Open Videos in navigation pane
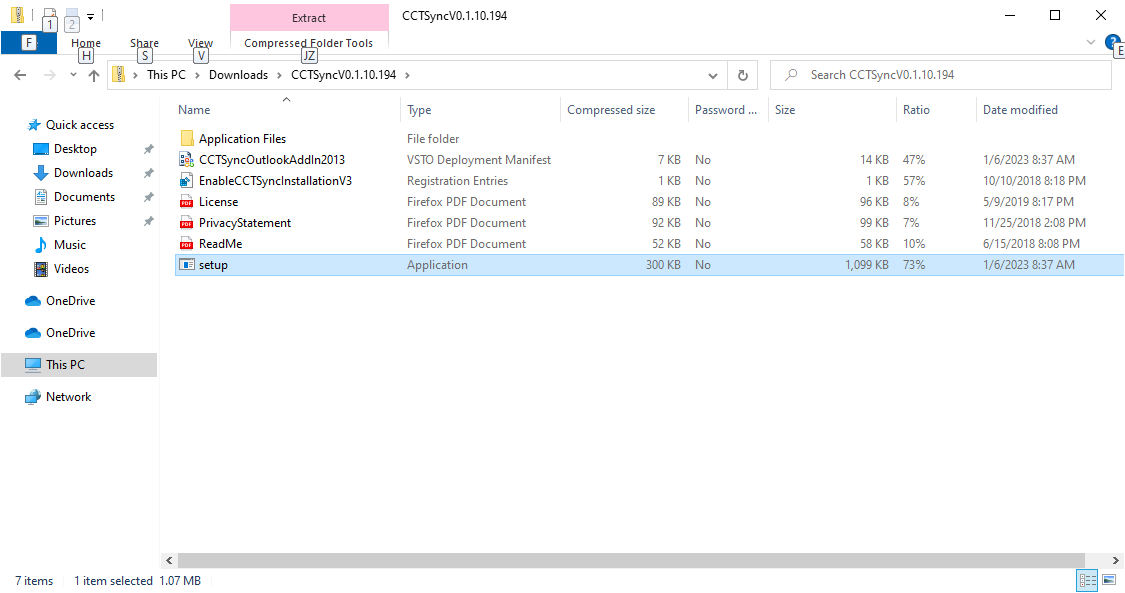 pos(71,269)
